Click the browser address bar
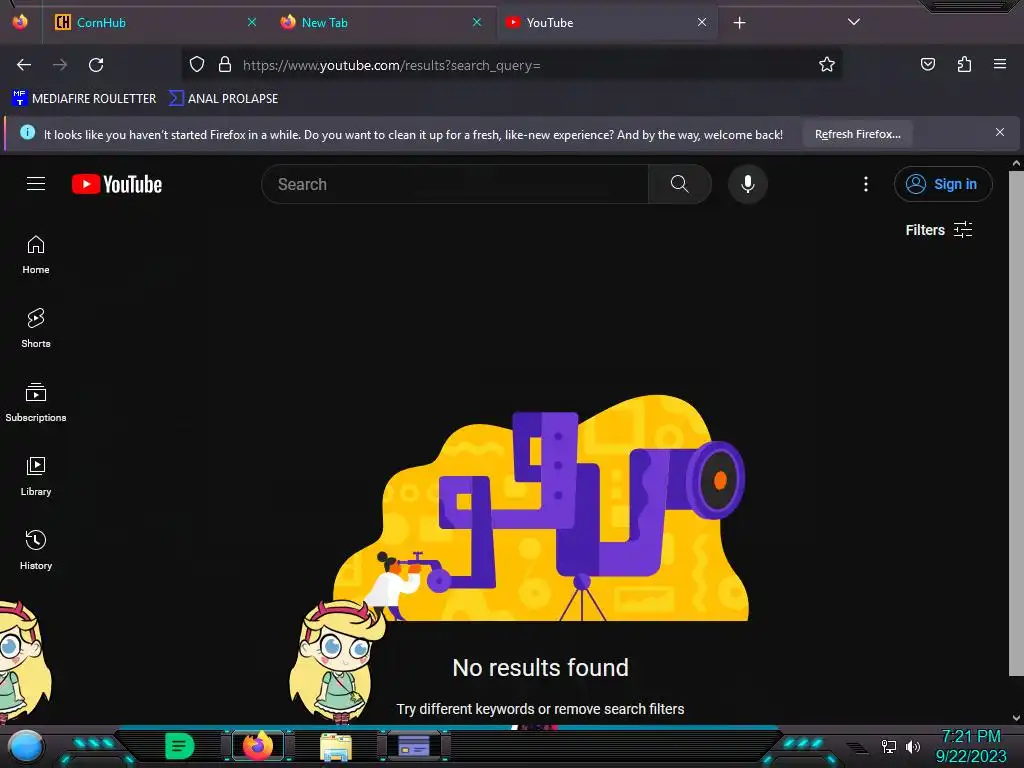Image resolution: width=1024 pixels, height=768 pixels. (511, 65)
